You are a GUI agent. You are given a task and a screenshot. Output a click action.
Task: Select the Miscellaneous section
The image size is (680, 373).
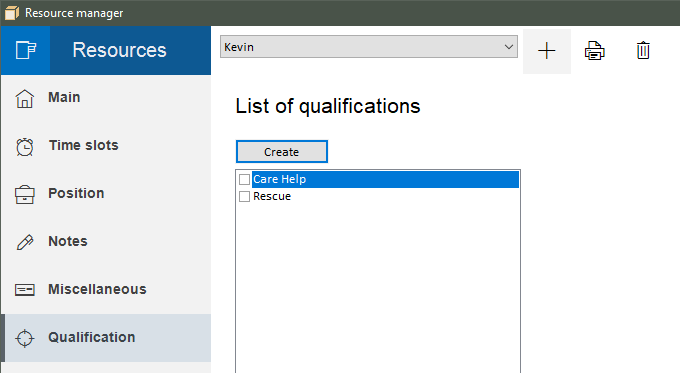(x=106, y=290)
